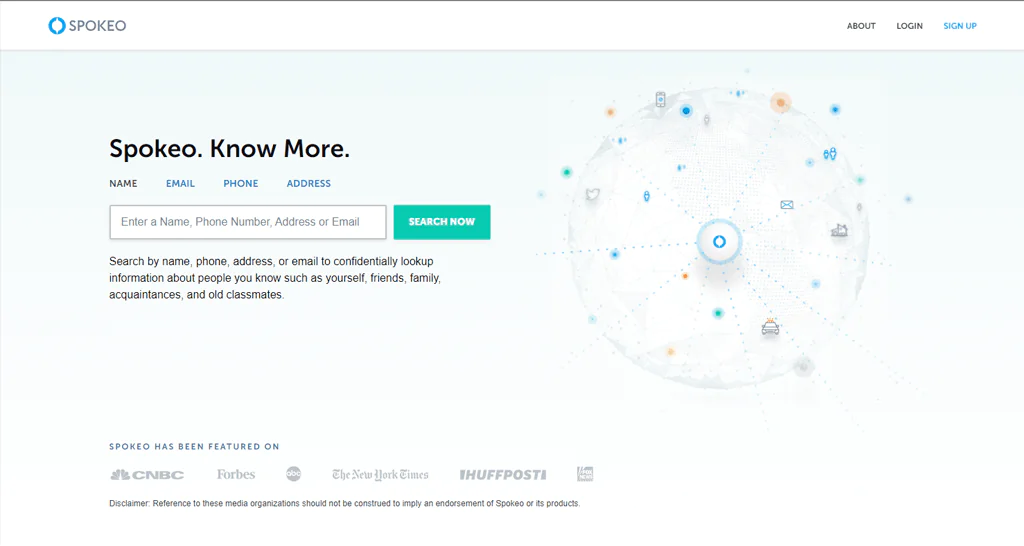Image resolution: width=1024 pixels, height=546 pixels.
Task: Click the ABC circle logo
Action: tap(294, 475)
